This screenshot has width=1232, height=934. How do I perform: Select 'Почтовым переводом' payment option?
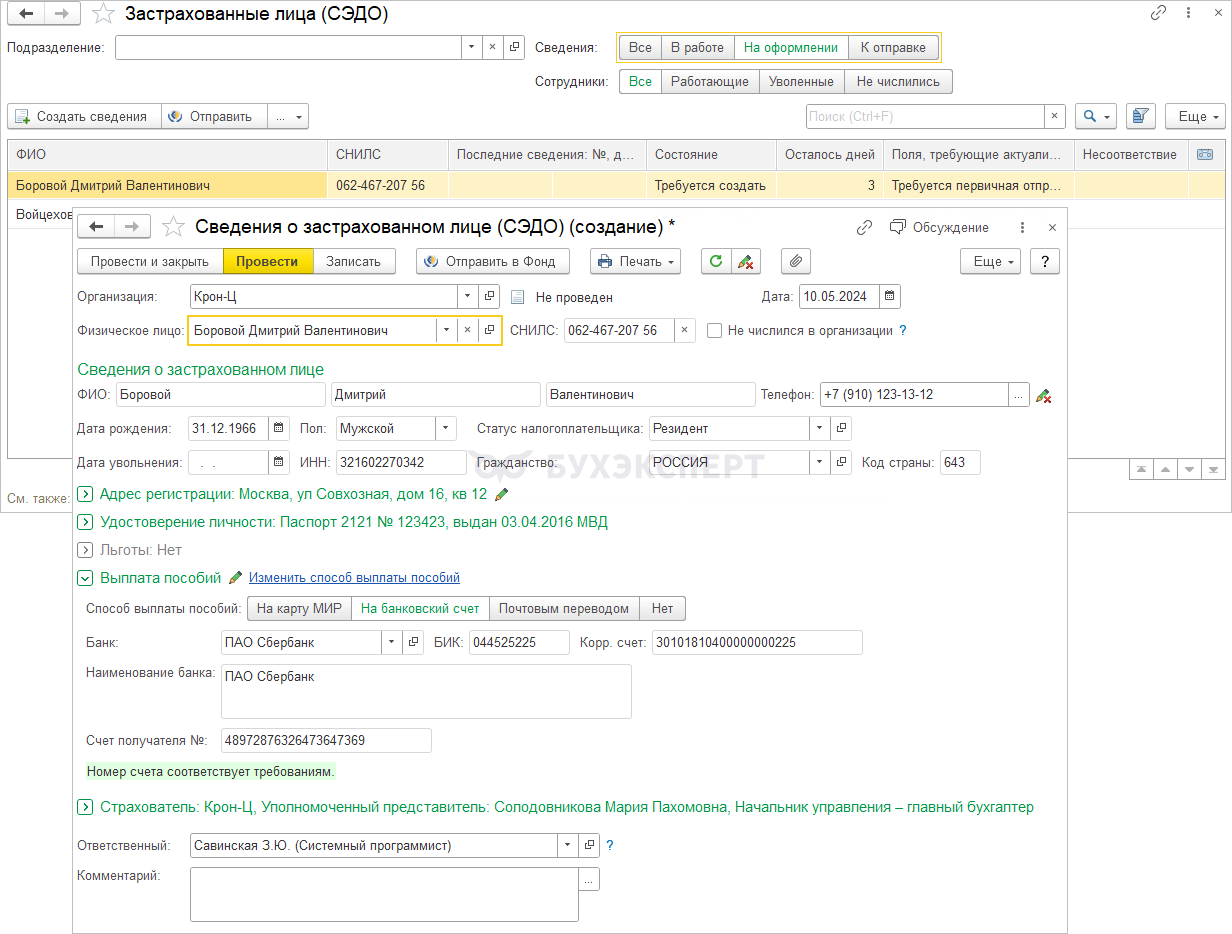564,609
